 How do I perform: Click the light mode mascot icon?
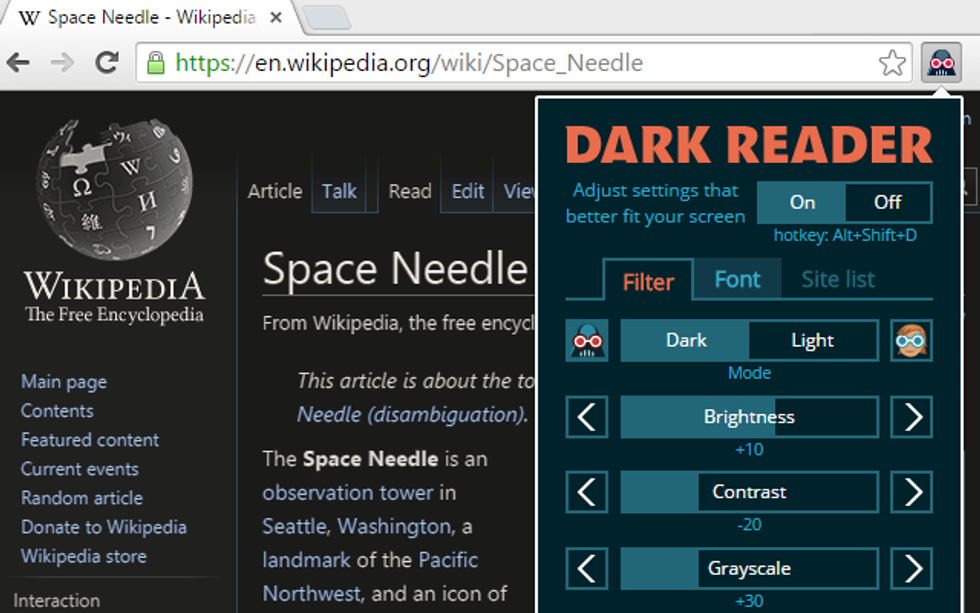click(911, 341)
